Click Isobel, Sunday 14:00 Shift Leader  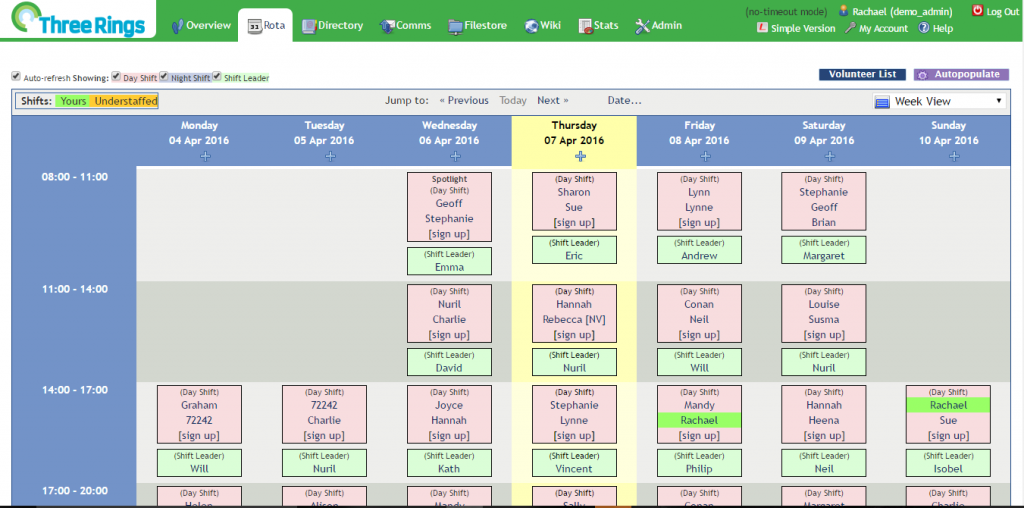[x=948, y=468]
